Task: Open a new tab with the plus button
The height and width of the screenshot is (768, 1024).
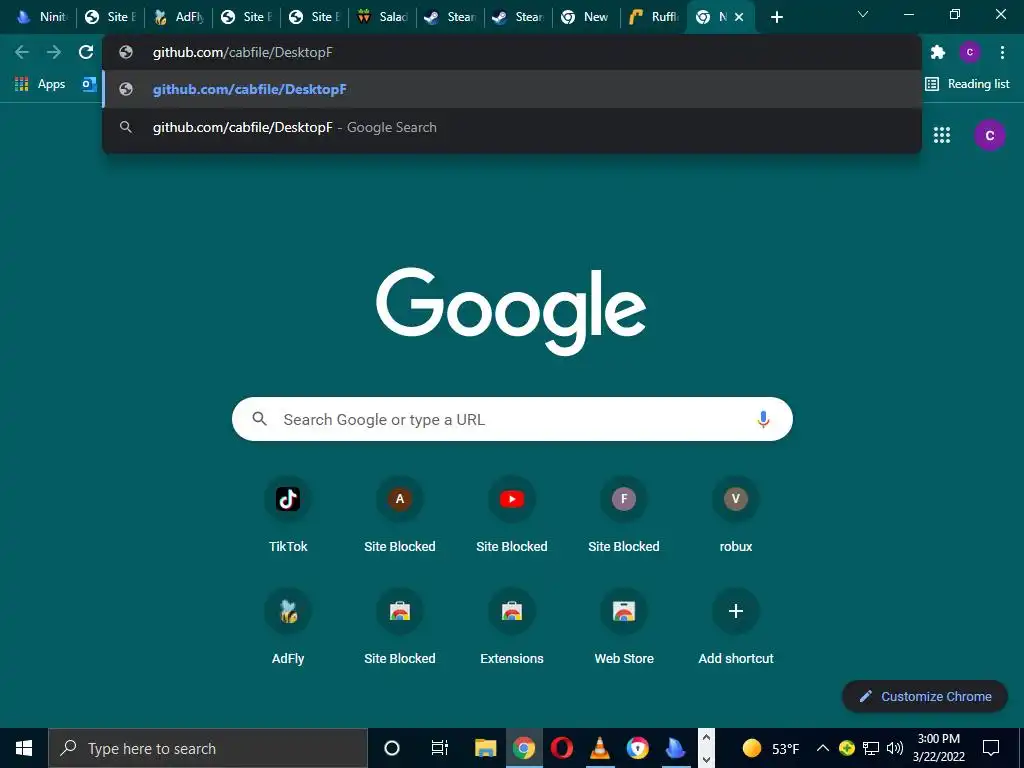Action: tap(776, 17)
